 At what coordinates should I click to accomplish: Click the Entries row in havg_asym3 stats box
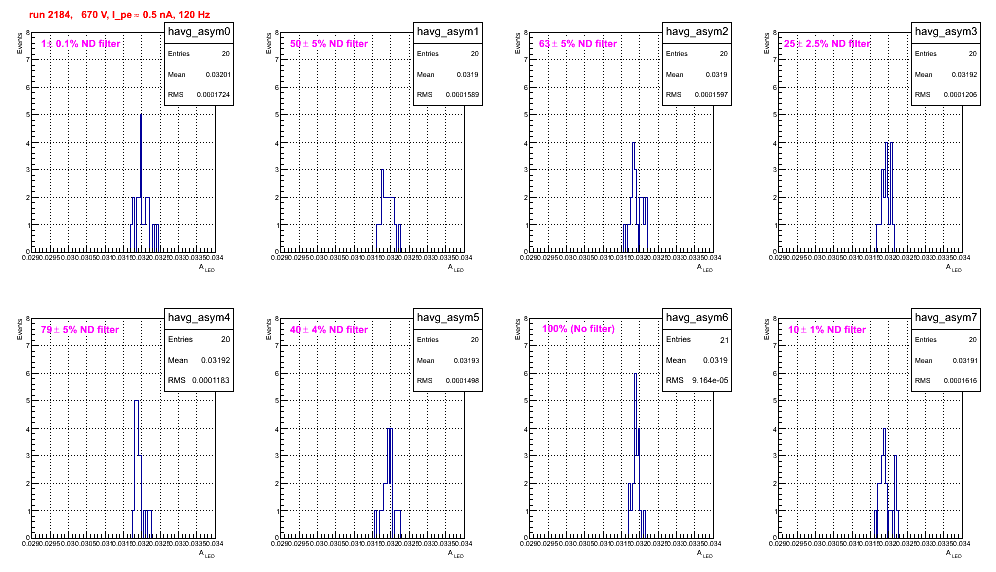pyautogui.click(x=946, y=54)
